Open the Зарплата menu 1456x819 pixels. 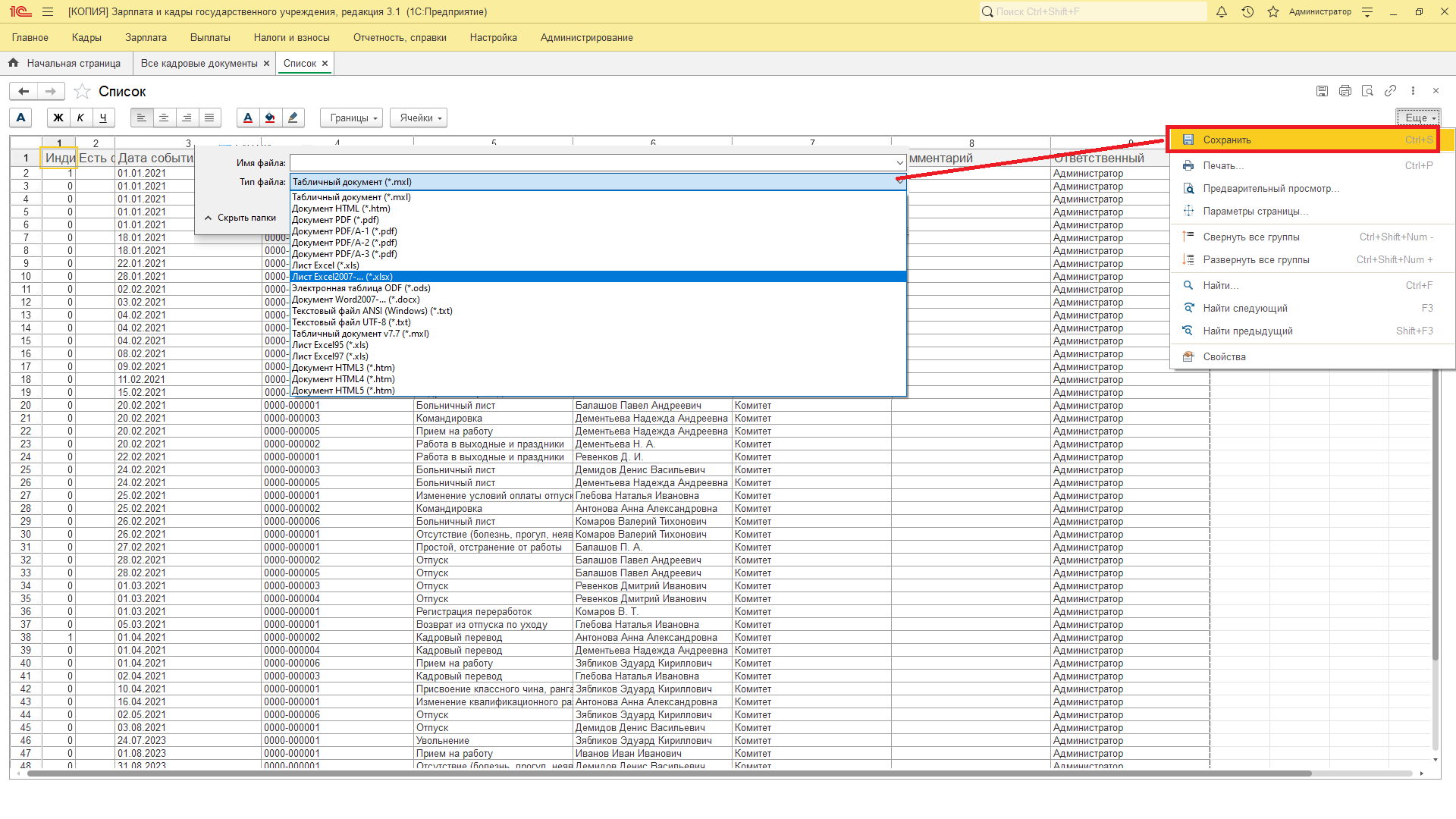pyautogui.click(x=146, y=38)
